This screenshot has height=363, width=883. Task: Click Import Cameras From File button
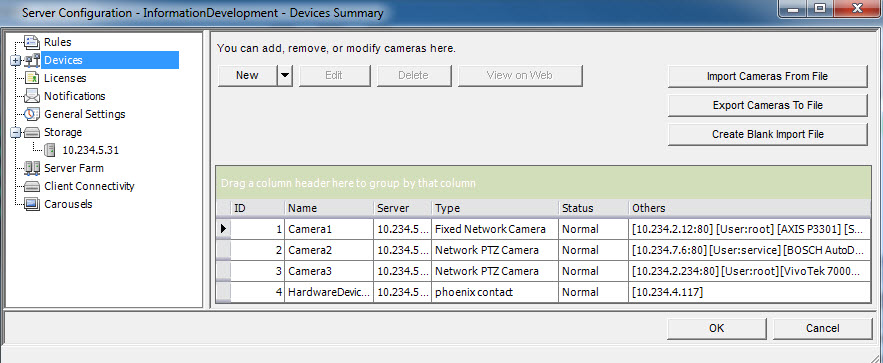click(767, 77)
